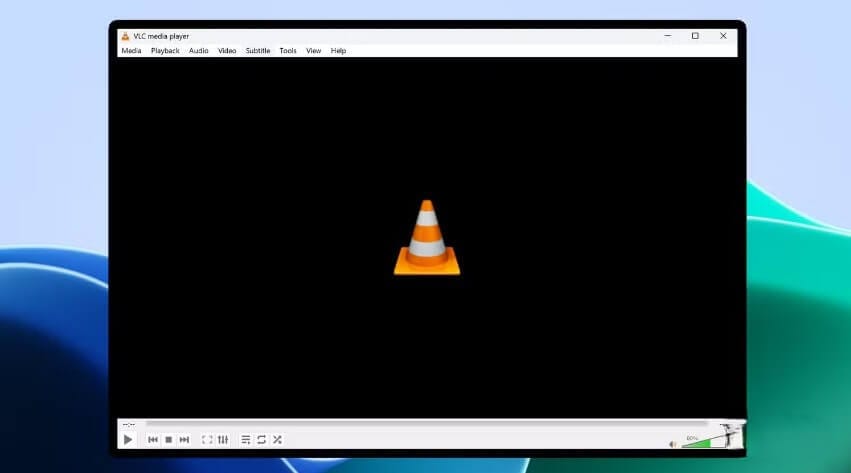Open extended settings equalizer icon

[223, 439]
